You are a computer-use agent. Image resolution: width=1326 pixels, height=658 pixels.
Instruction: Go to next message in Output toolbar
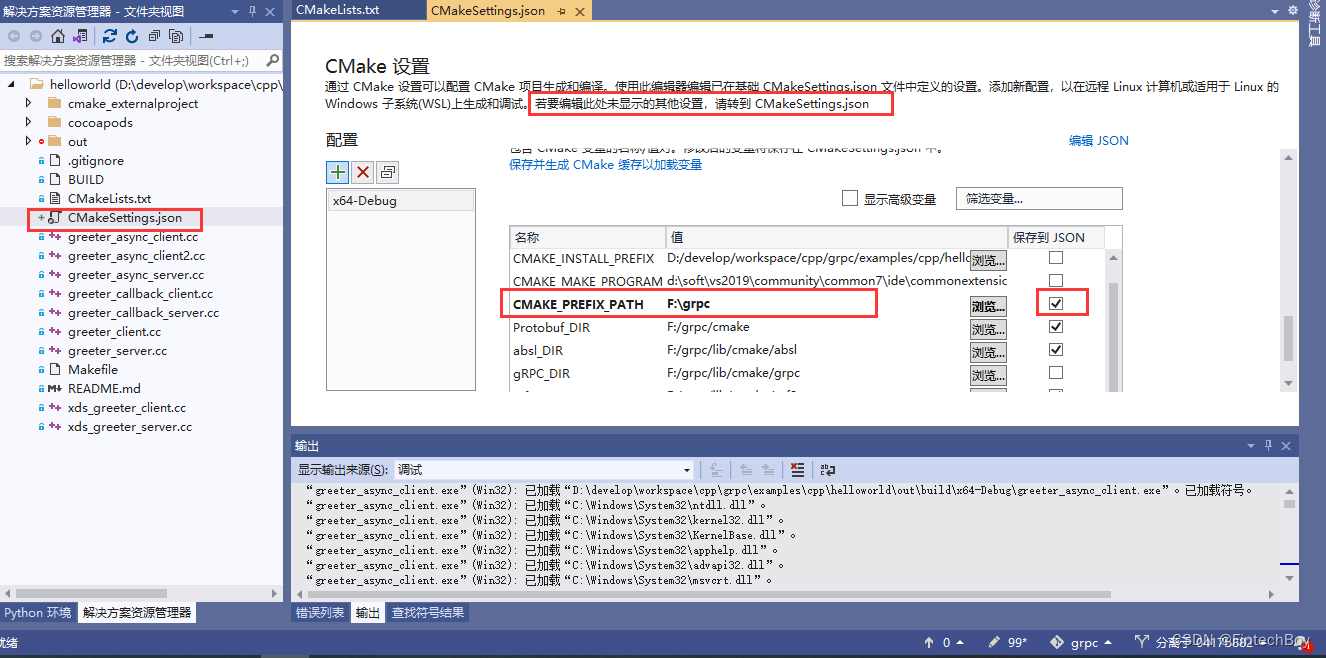pos(767,469)
